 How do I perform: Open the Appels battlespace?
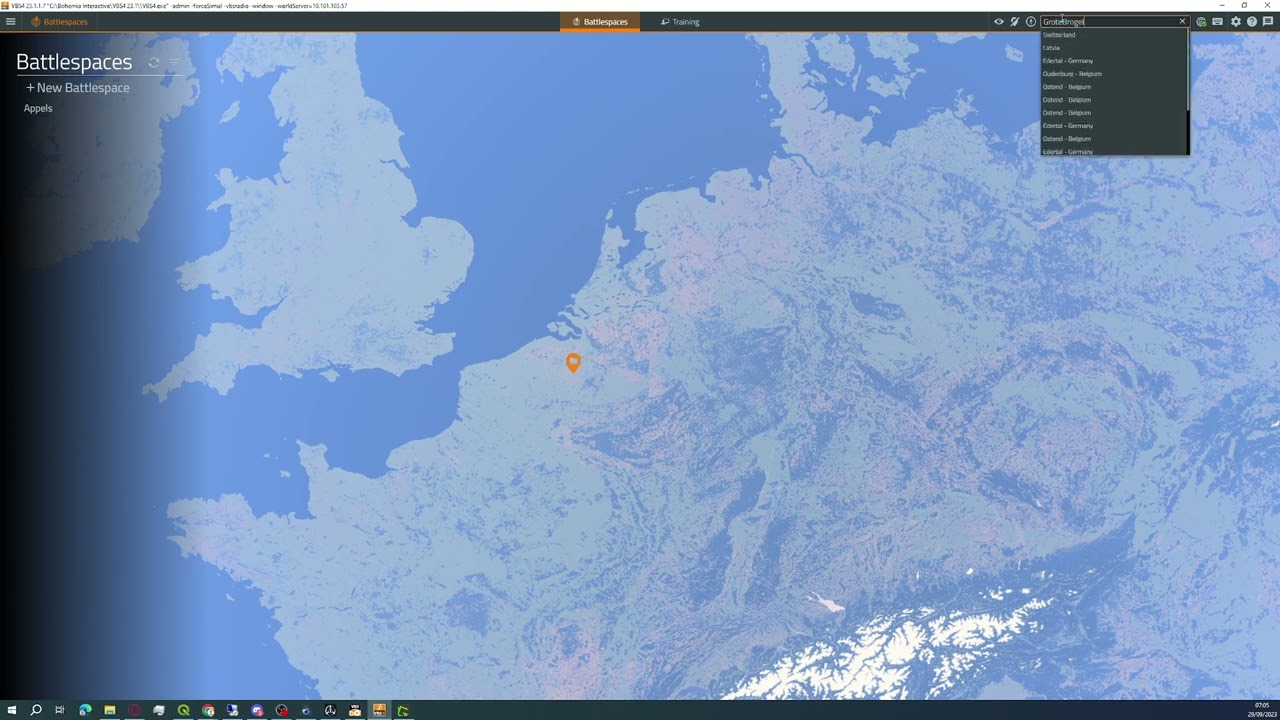pyautogui.click(x=38, y=108)
